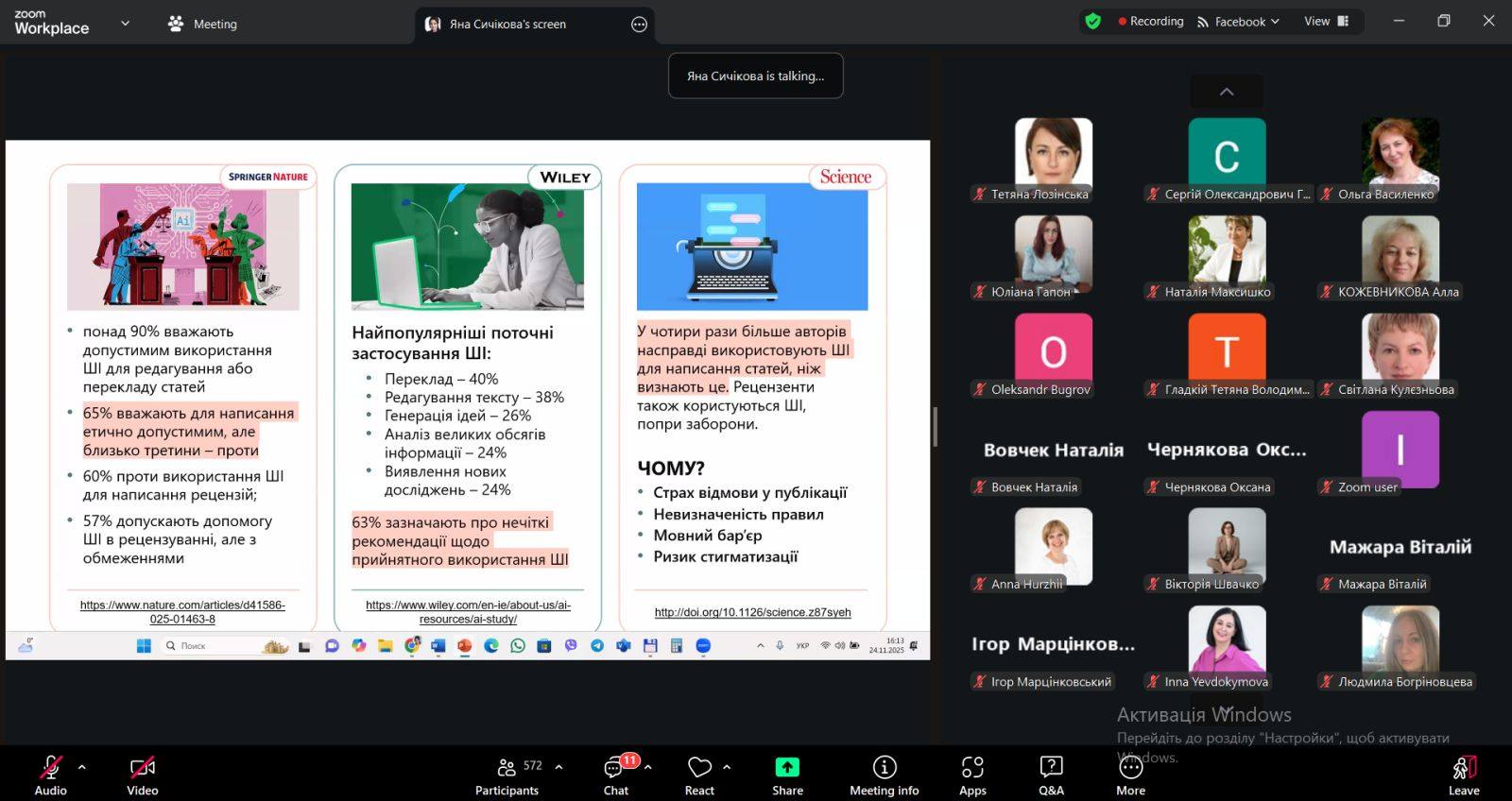Open the More options menu
Viewport: 1512px width, 801px height.
tap(1130, 774)
